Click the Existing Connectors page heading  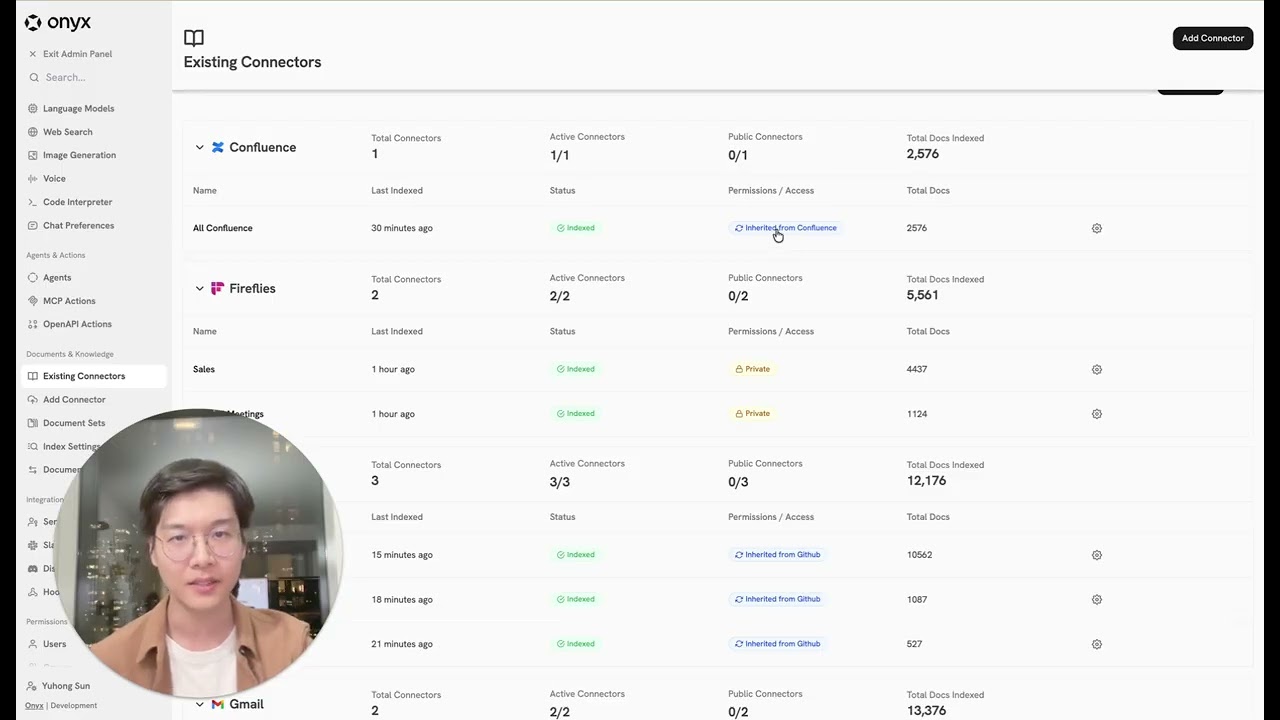[x=252, y=62]
